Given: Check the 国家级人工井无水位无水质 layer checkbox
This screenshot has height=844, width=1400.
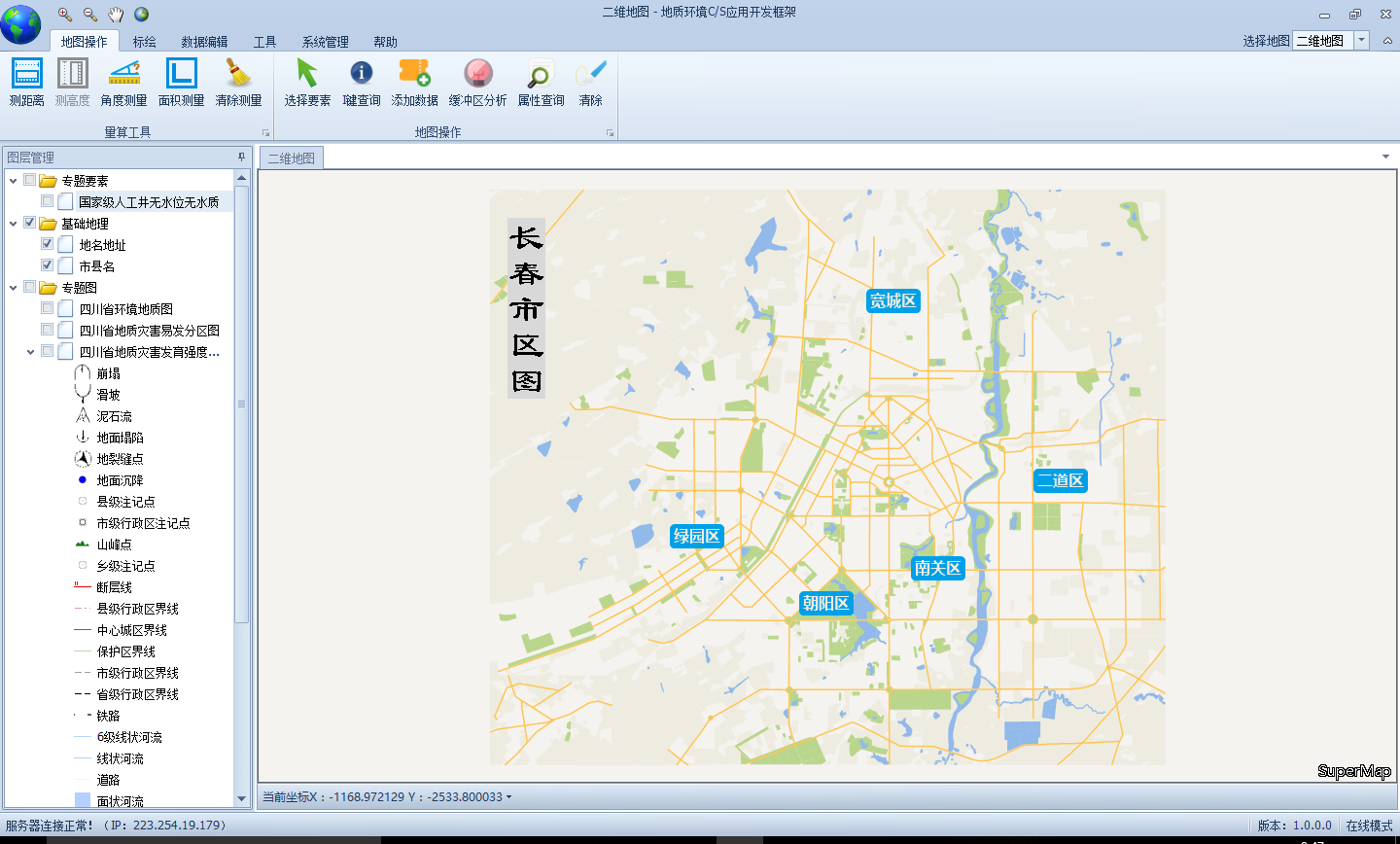Looking at the screenshot, I should pyautogui.click(x=48, y=201).
